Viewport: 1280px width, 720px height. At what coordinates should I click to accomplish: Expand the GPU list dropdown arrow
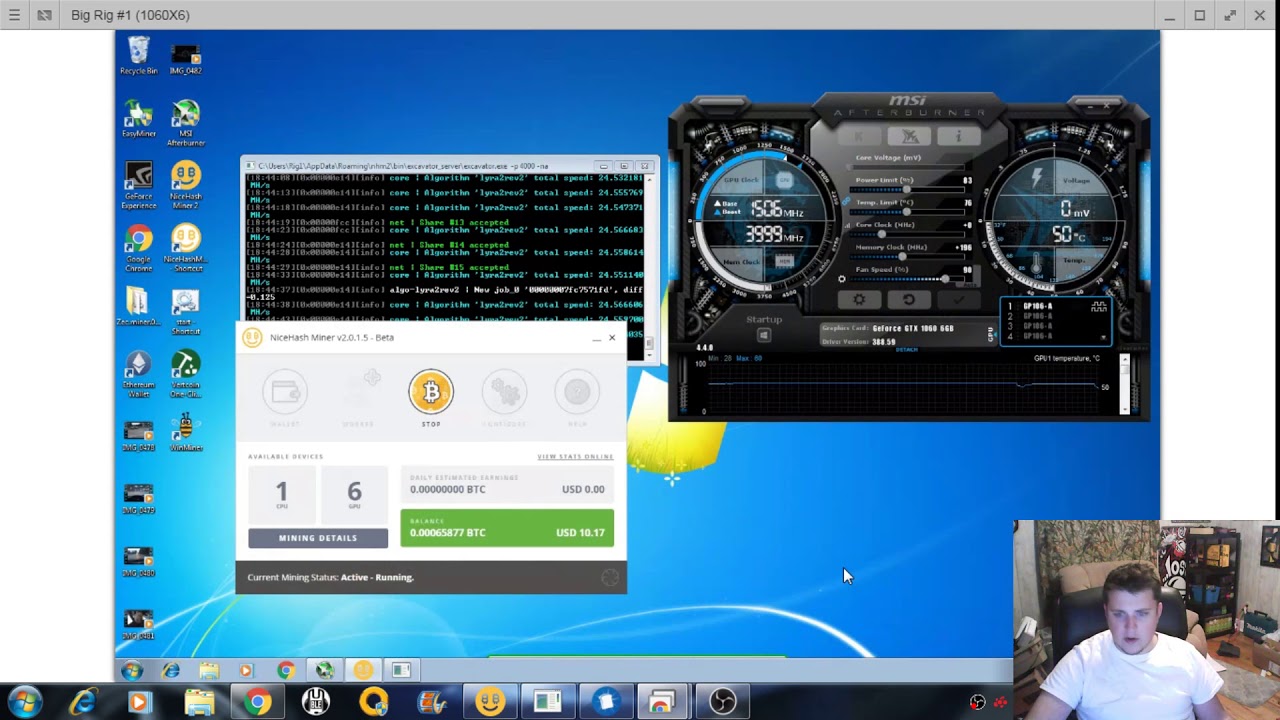1104,338
